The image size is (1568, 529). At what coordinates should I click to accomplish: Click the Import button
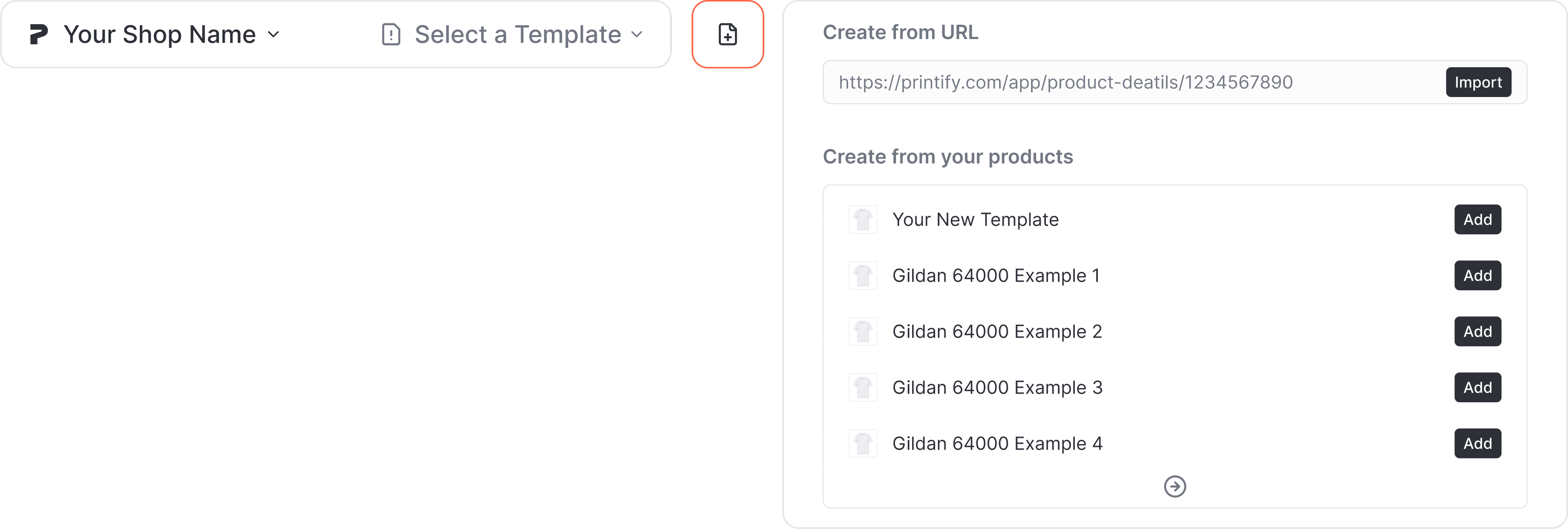(x=1478, y=82)
